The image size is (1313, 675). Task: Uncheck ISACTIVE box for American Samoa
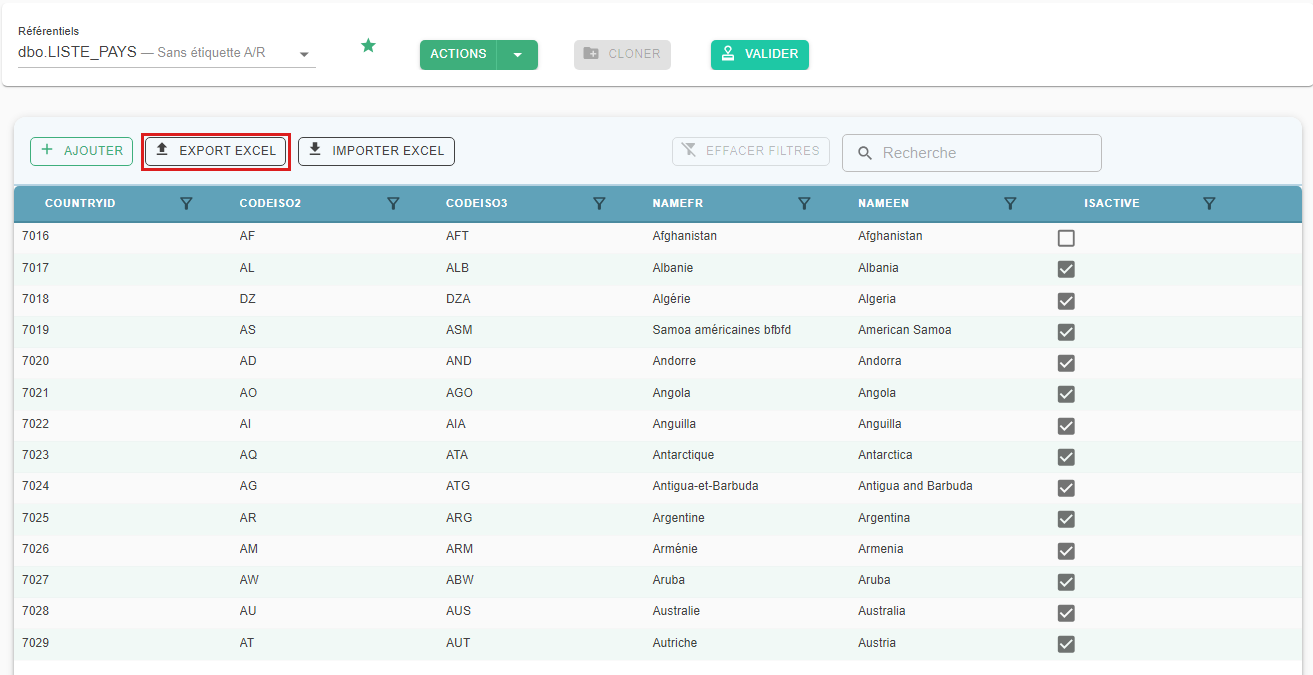pyautogui.click(x=1066, y=332)
